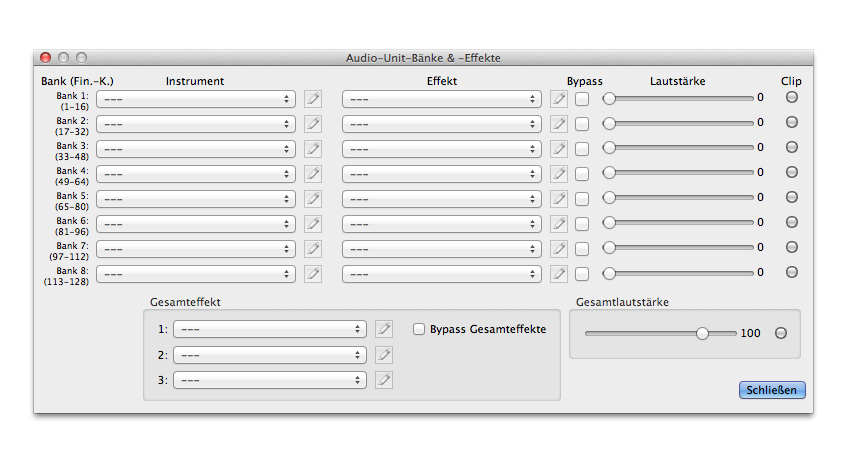Edit the Bank 8 effect via pencil icon

559,274
